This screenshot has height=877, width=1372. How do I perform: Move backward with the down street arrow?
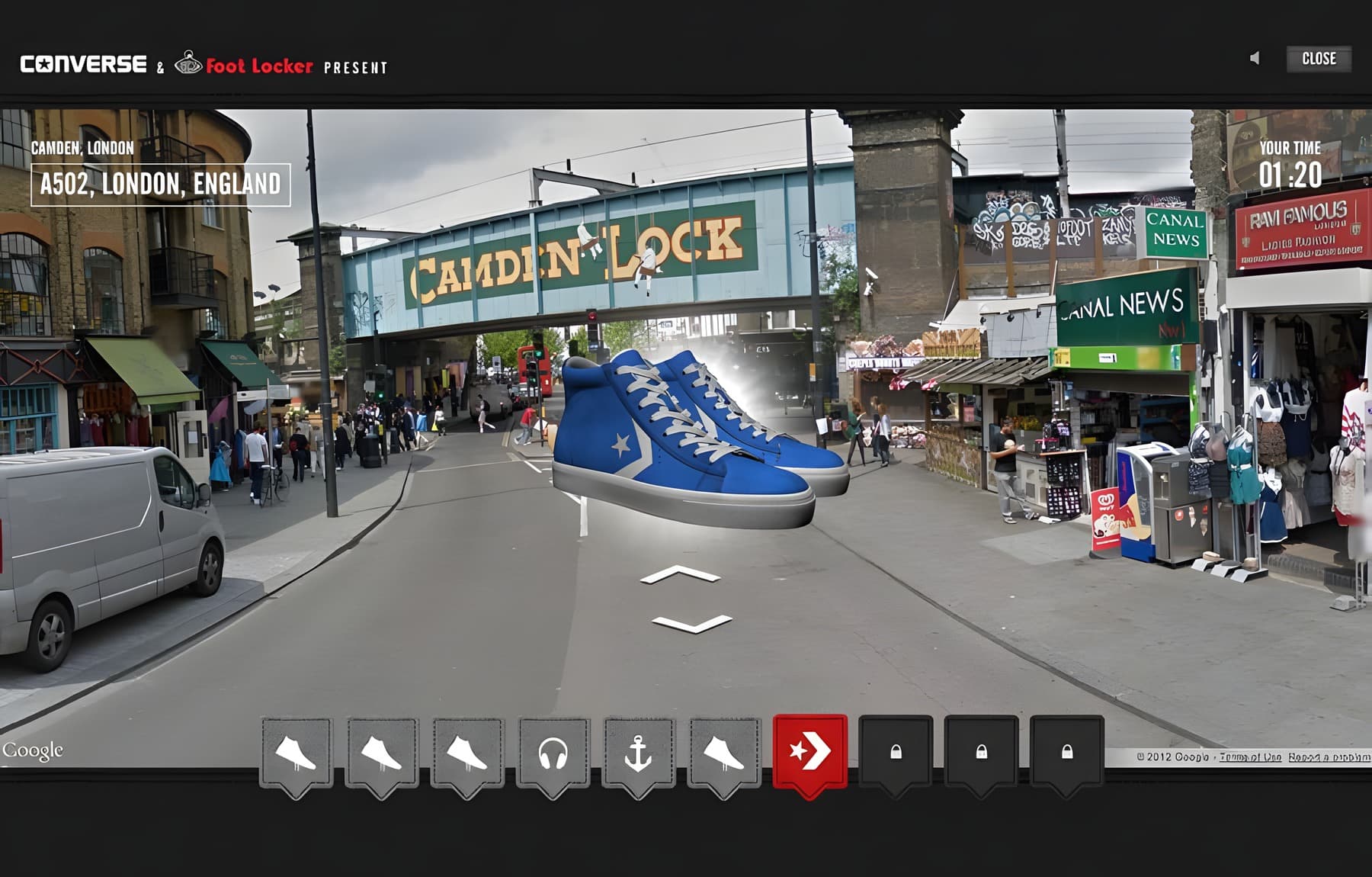click(x=692, y=623)
